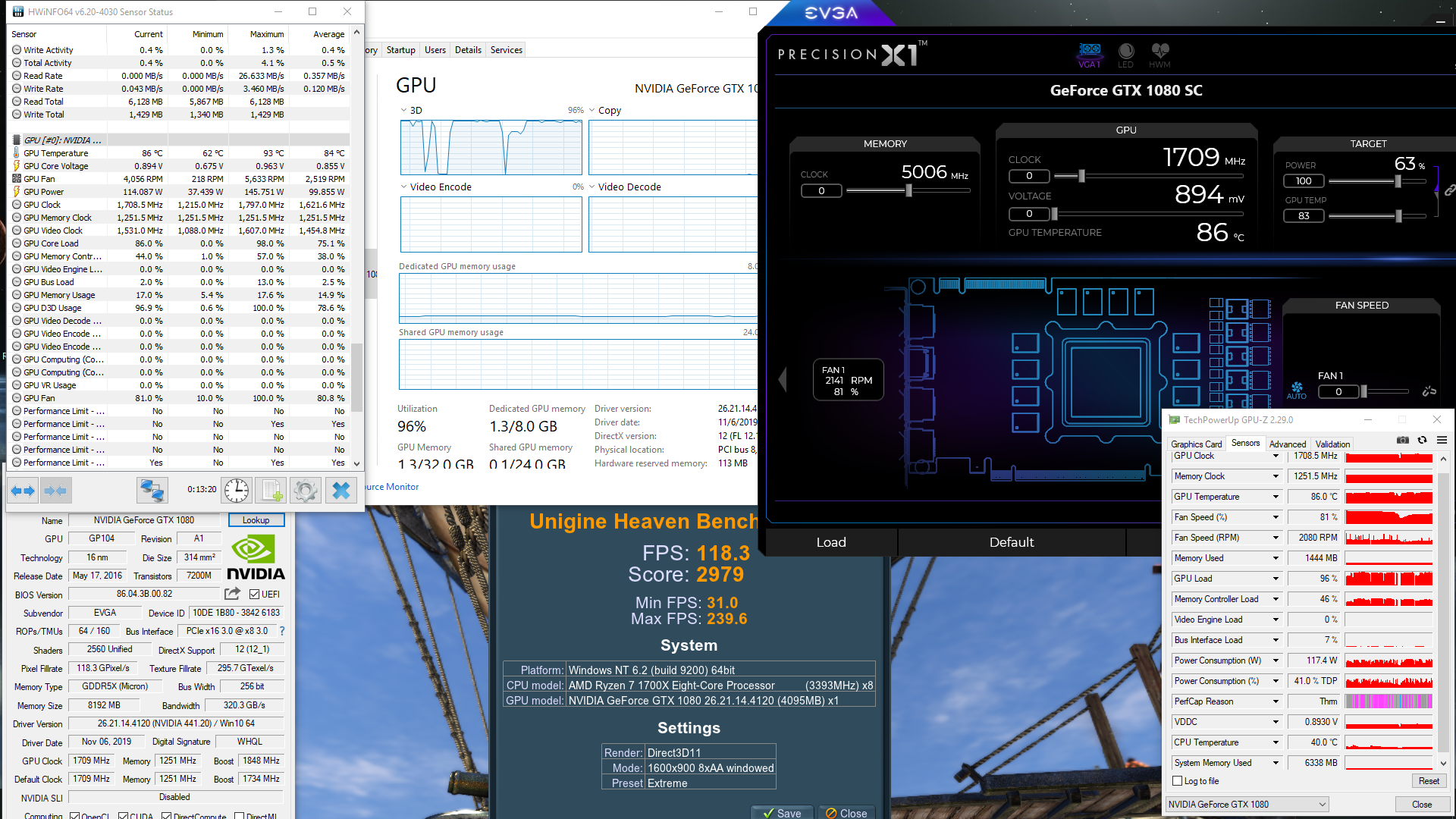The height and width of the screenshot is (819, 1456).
Task: Click the power/temp target link icon
Action: pyautogui.click(x=1449, y=190)
